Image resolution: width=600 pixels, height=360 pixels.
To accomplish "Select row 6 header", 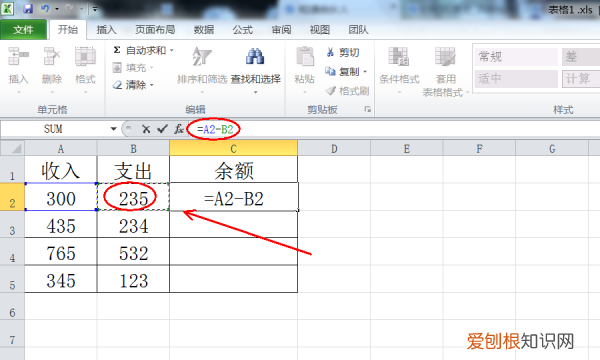I will (x=12, y=306).
